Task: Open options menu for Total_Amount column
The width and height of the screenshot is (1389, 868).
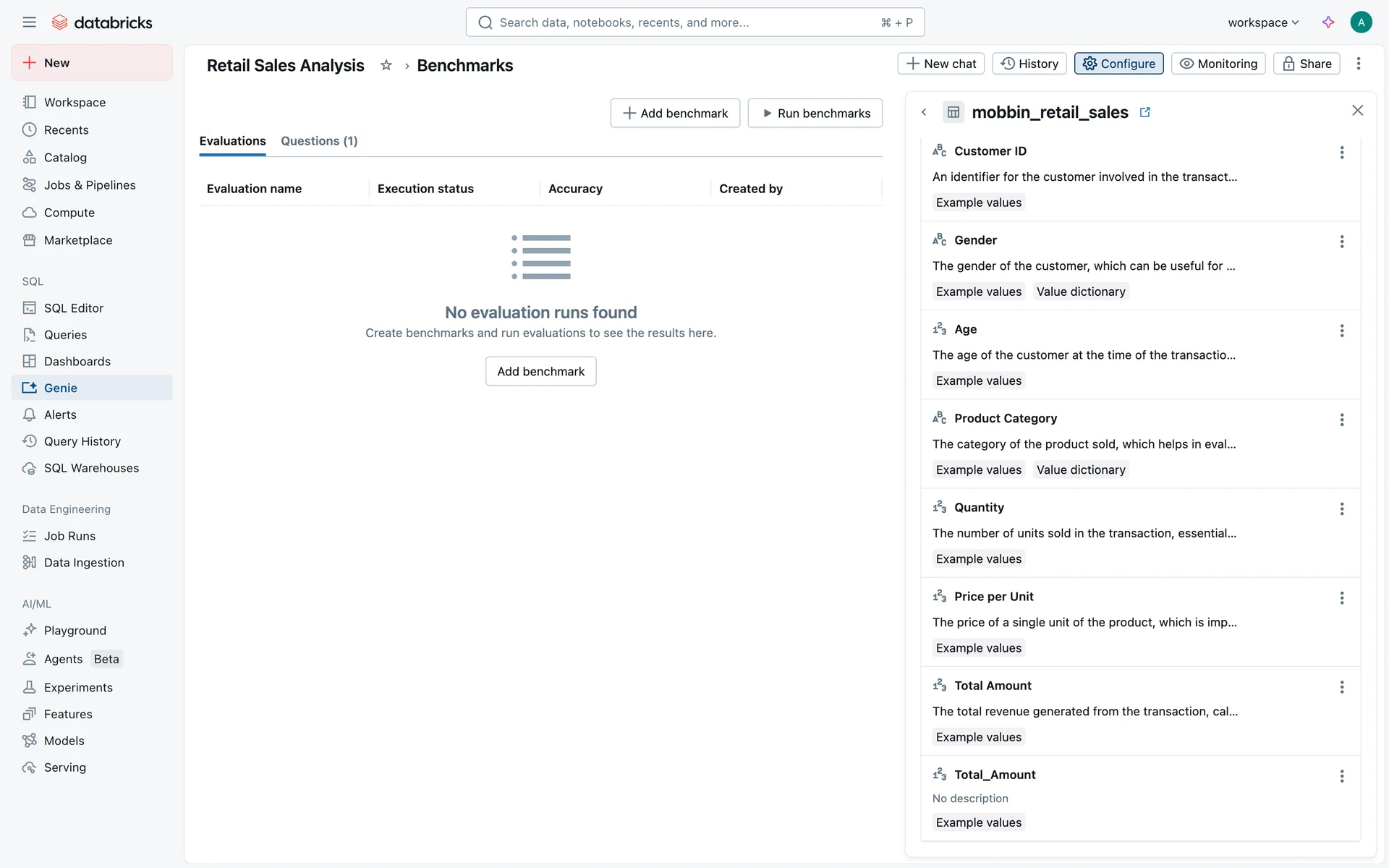Action: (1342, 776)
